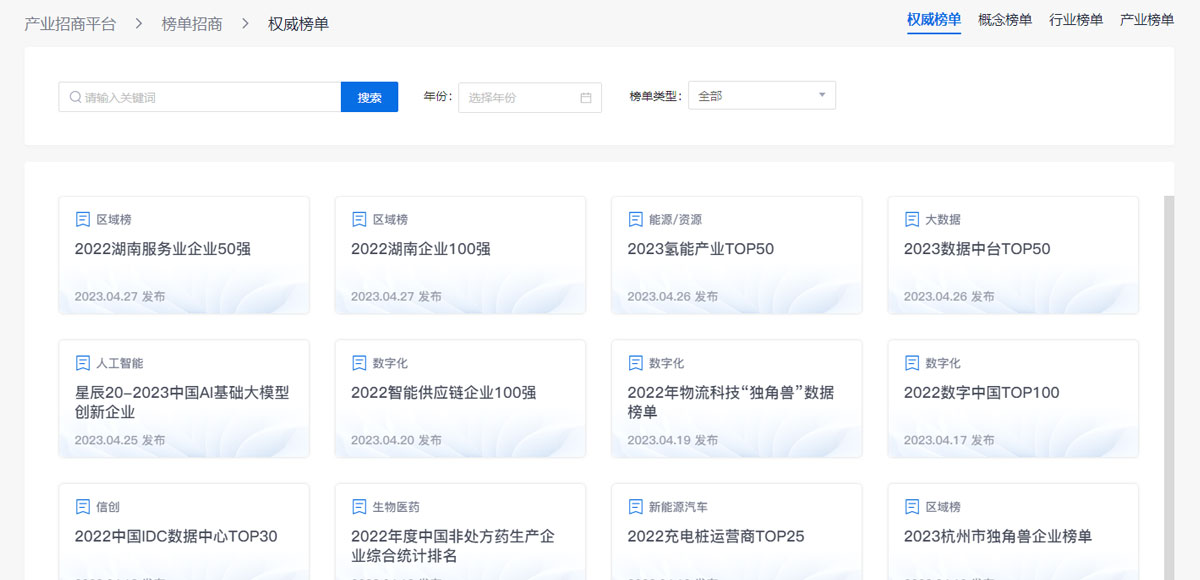Switch to the 产业榜单 tab

[1146, 18]
